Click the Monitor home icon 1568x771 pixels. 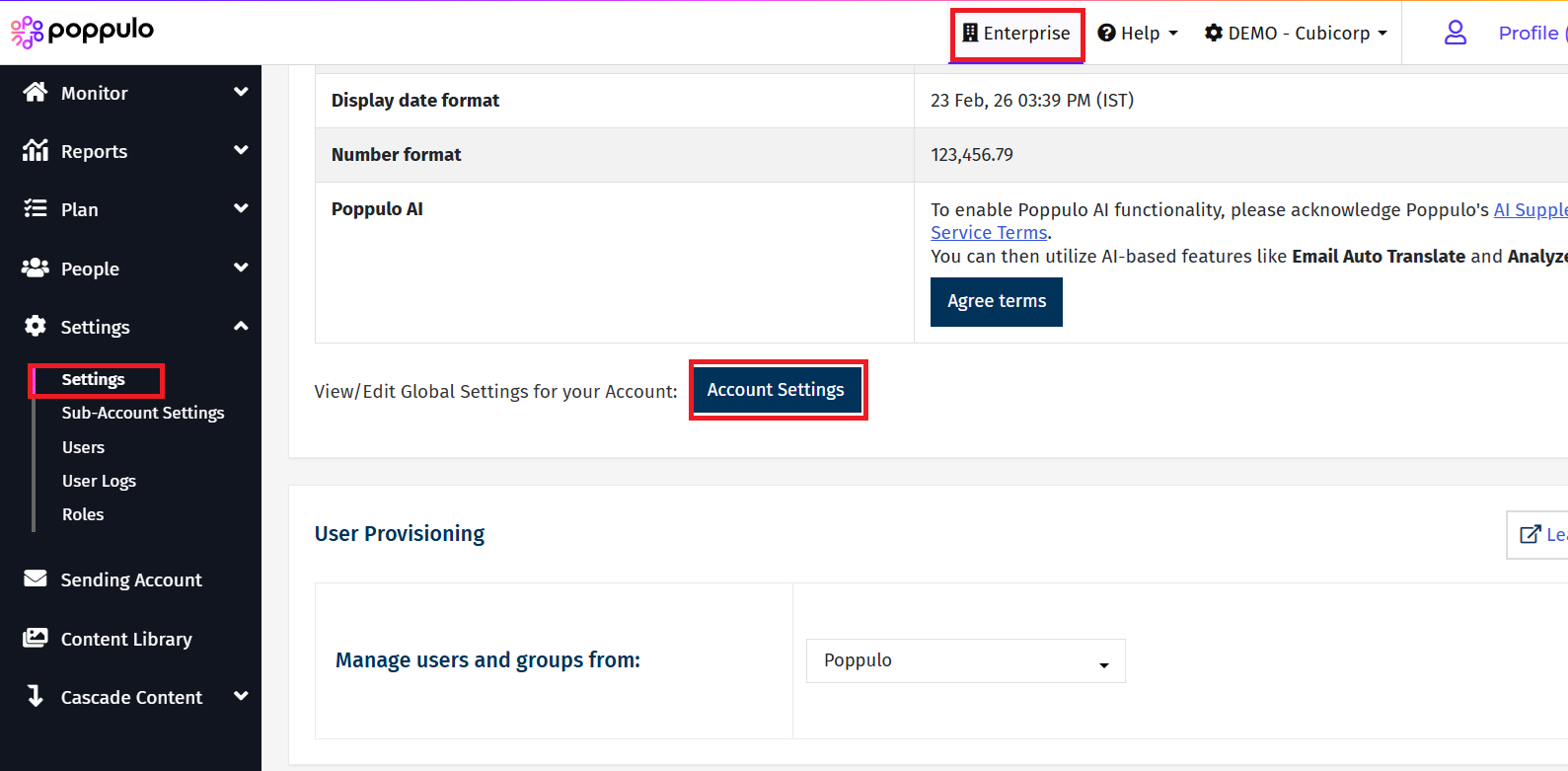pos(36,92)
